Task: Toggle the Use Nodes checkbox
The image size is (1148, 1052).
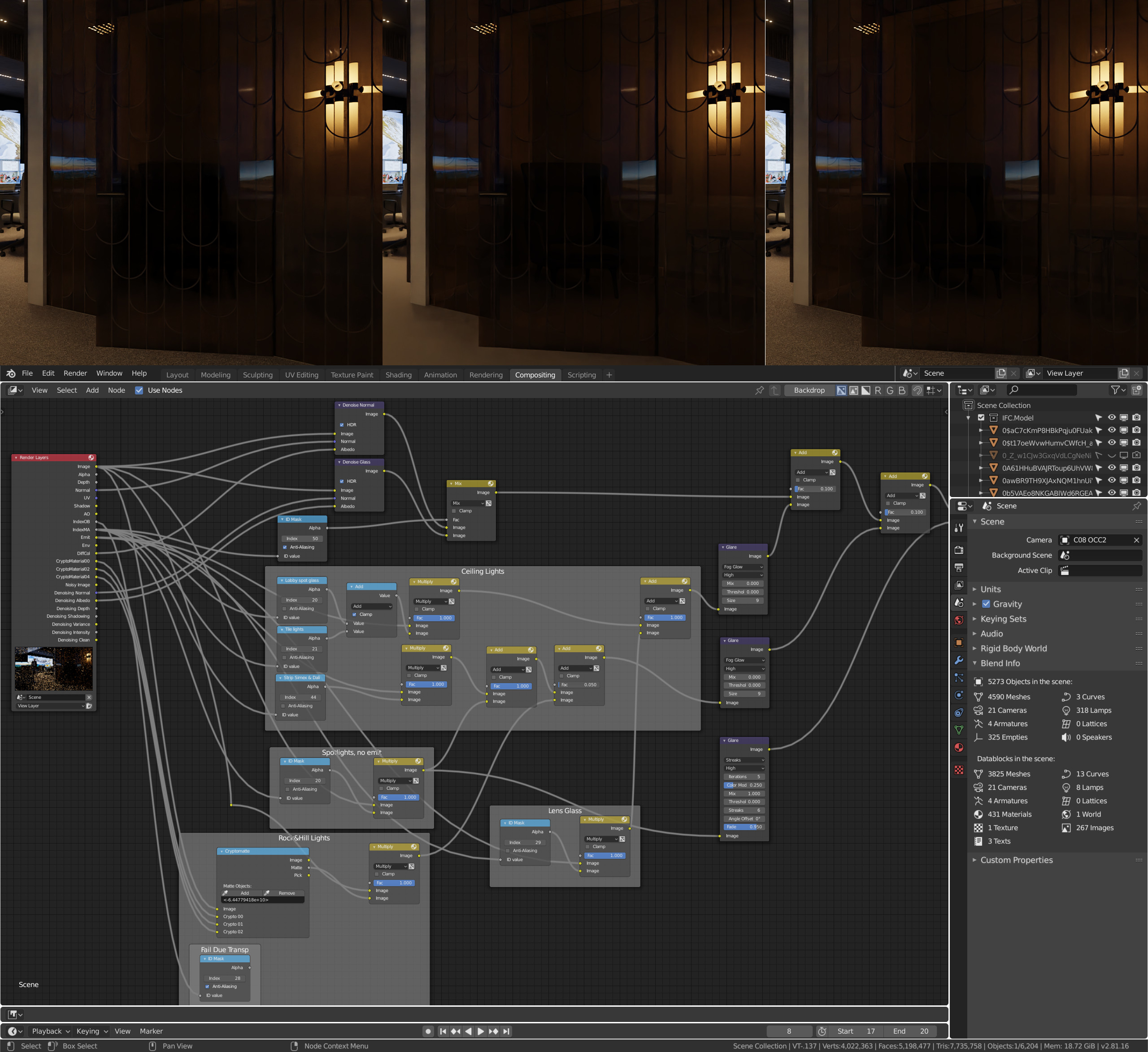Action: [x=139, y=390]
